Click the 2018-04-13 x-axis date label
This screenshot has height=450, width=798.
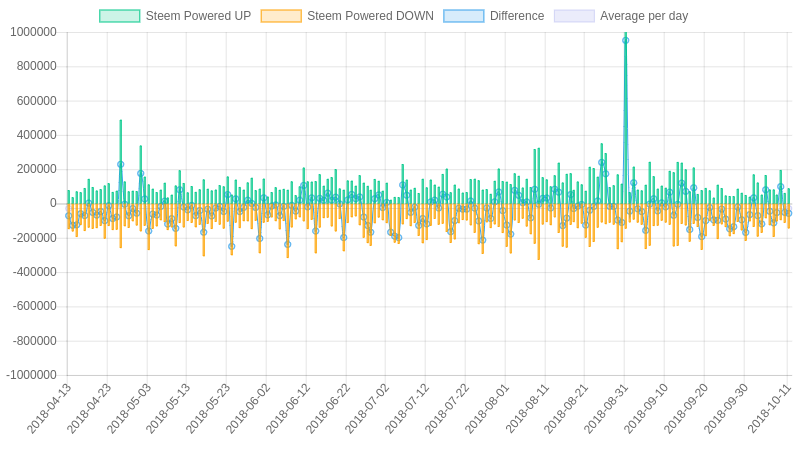point(49,409)
